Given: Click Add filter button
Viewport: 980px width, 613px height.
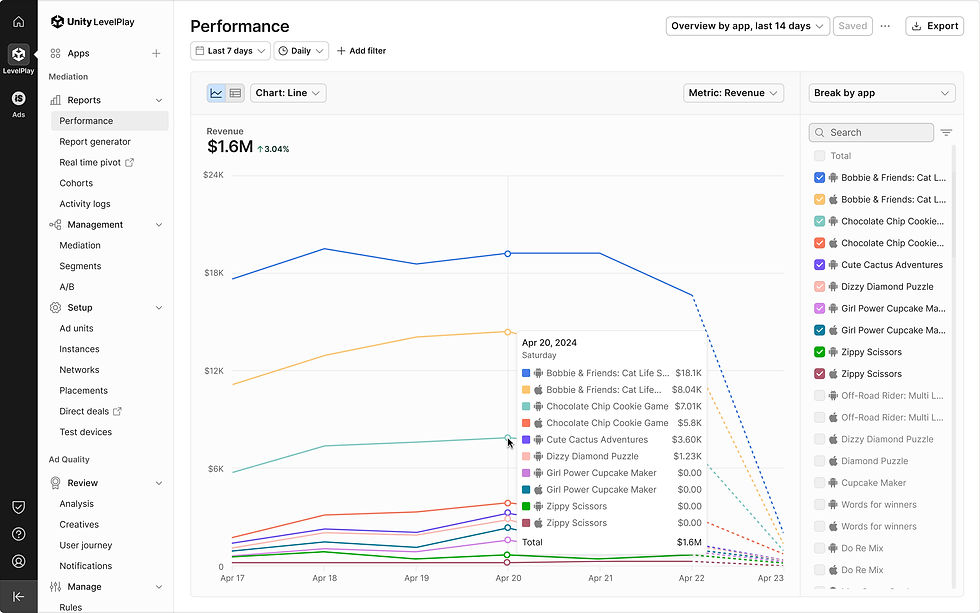Looking at the screenshot, I should (361, 51).
